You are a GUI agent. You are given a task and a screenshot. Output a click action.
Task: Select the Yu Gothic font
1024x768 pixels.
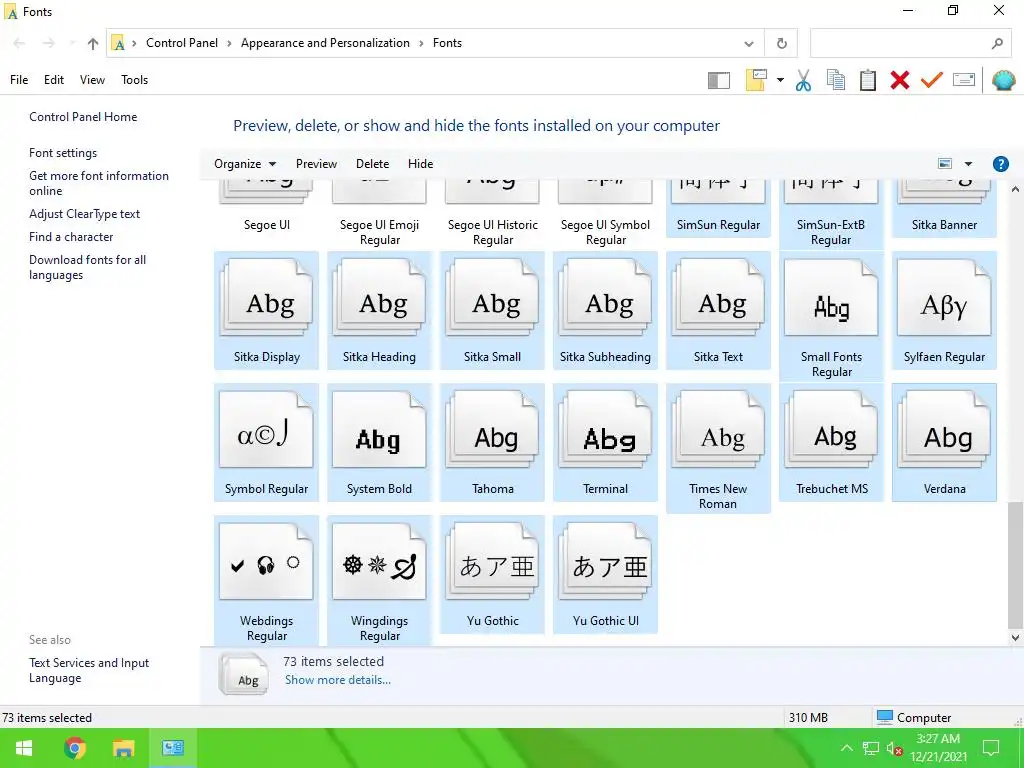click(492, 575)
